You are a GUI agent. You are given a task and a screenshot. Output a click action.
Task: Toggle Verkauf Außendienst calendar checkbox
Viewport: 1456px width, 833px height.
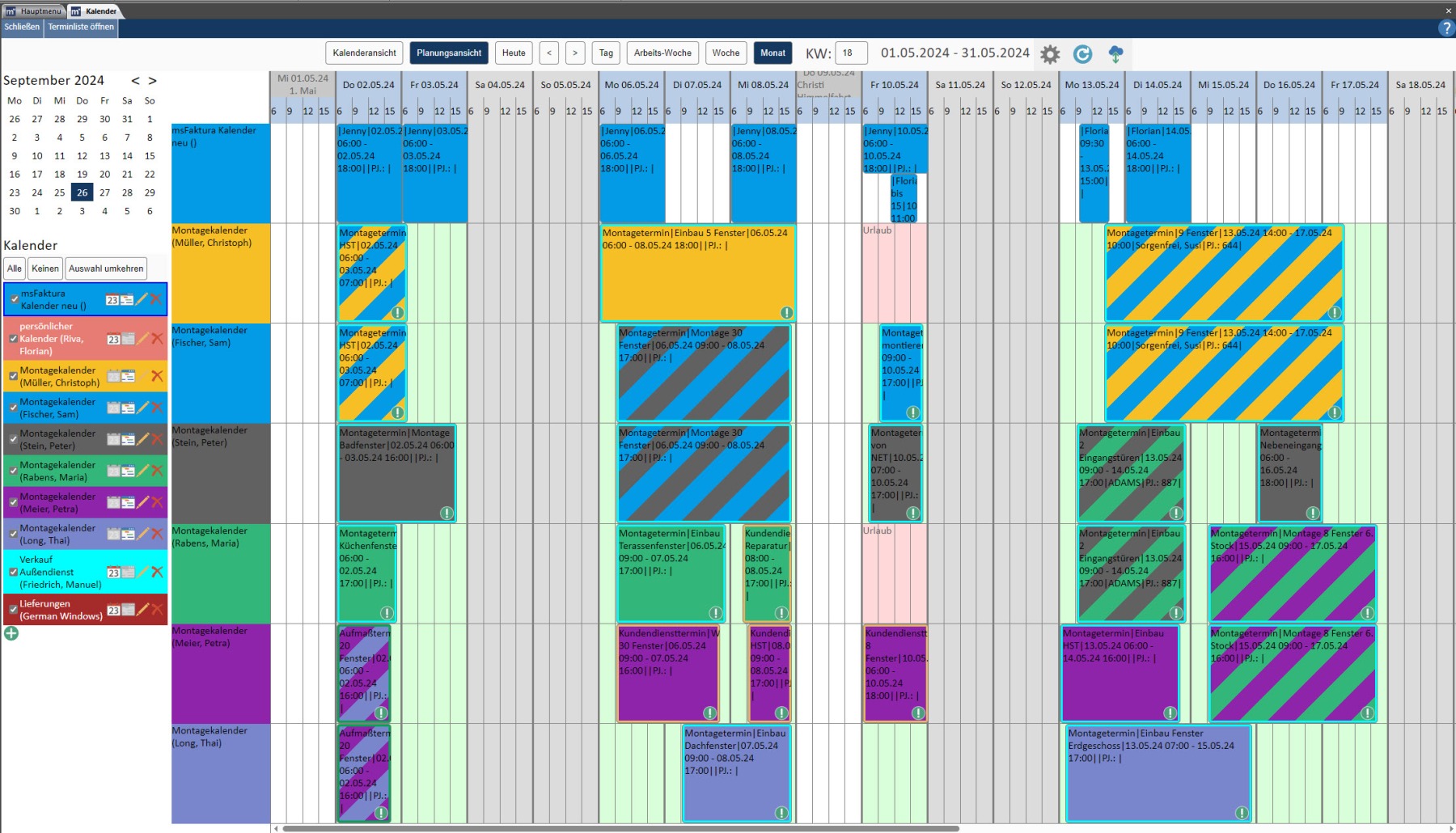13,572
